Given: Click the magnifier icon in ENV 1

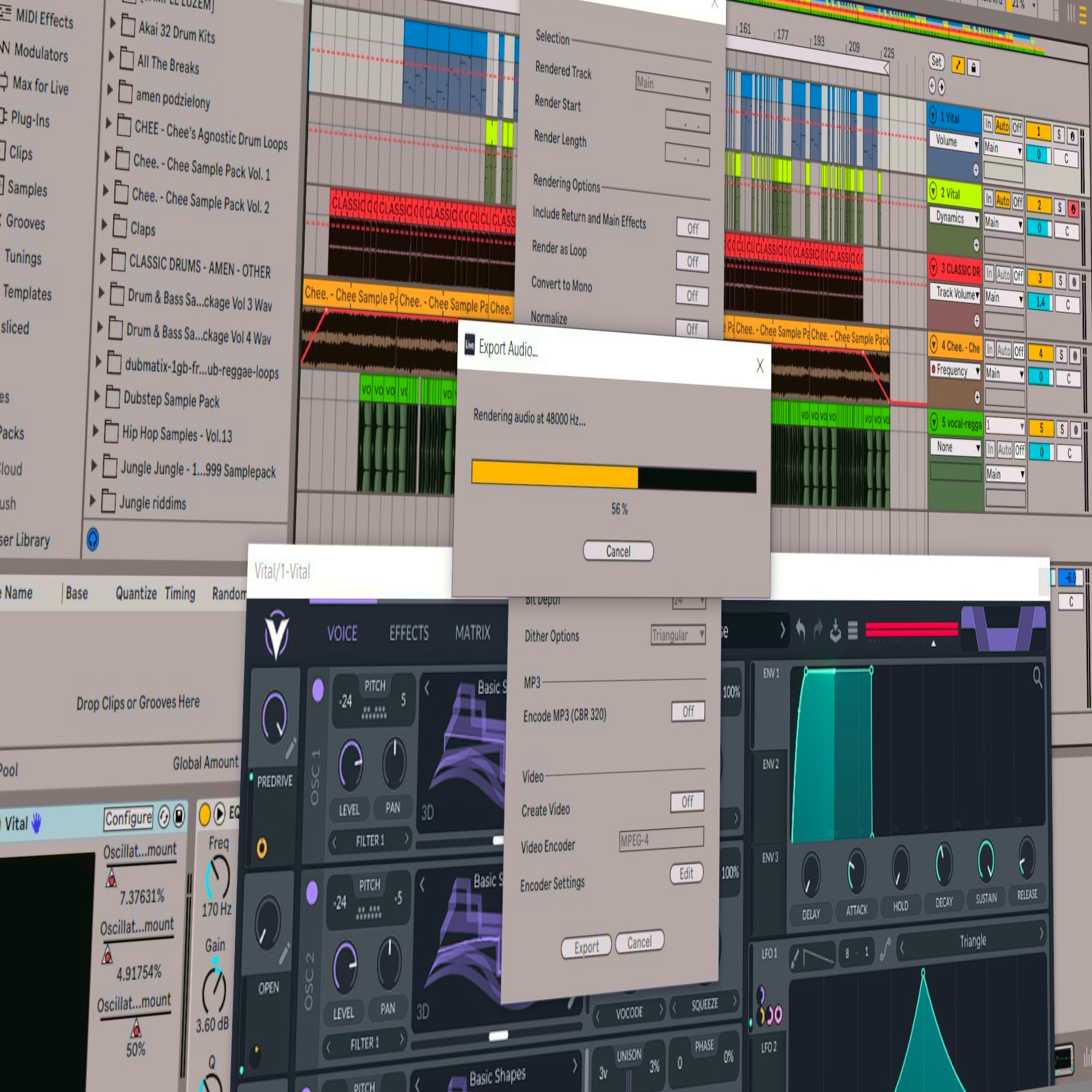Looking at the screenshot, I should click(x=1037, y=677).
